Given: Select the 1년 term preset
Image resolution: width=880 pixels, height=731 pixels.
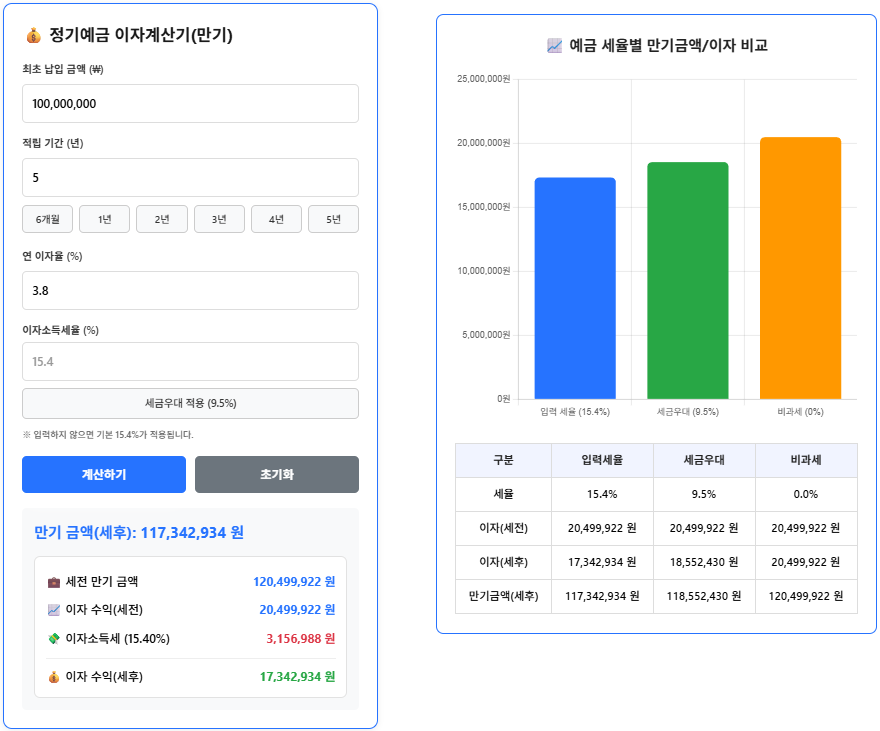Looking at the screenshot, I should tap(104, 218).
